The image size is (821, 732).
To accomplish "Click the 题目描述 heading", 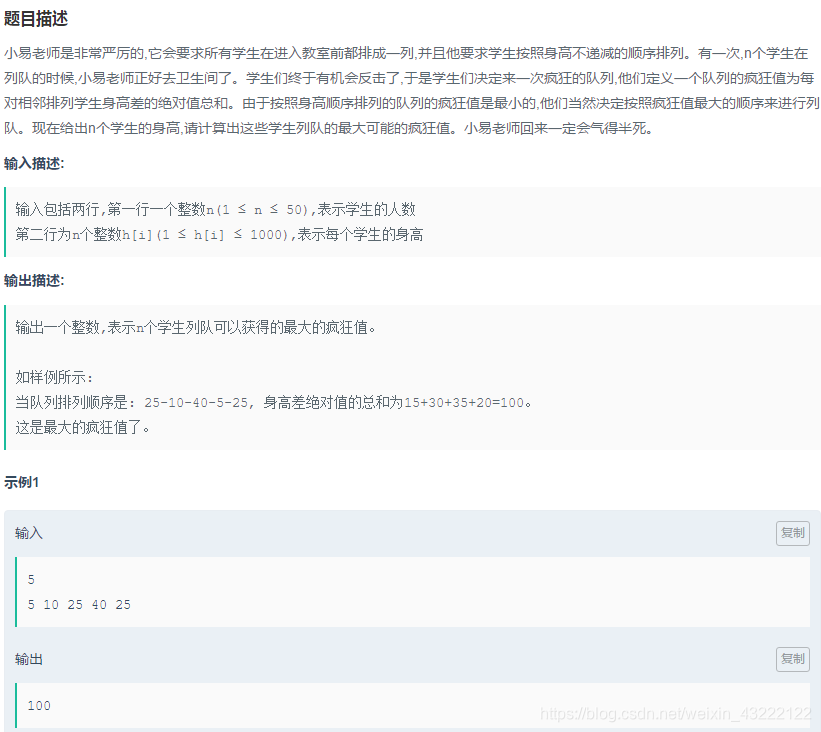I will (36, 19).
